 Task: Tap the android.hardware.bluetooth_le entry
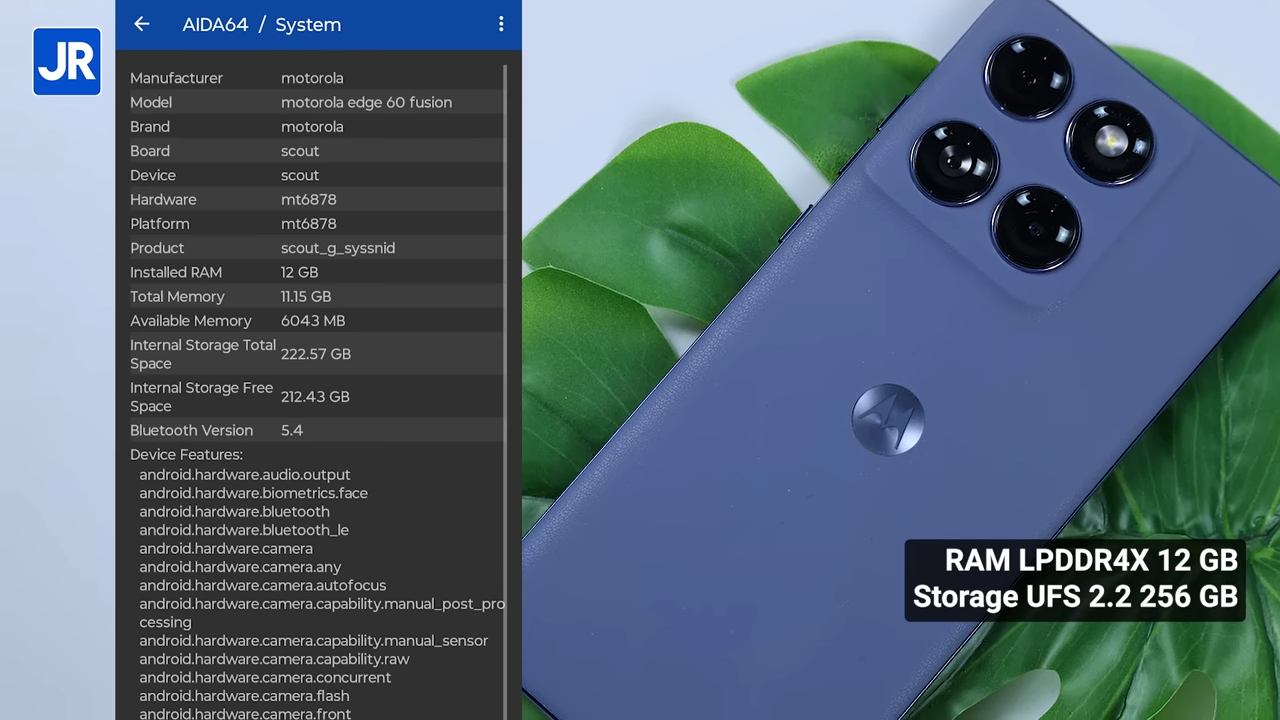click(244, 530)
